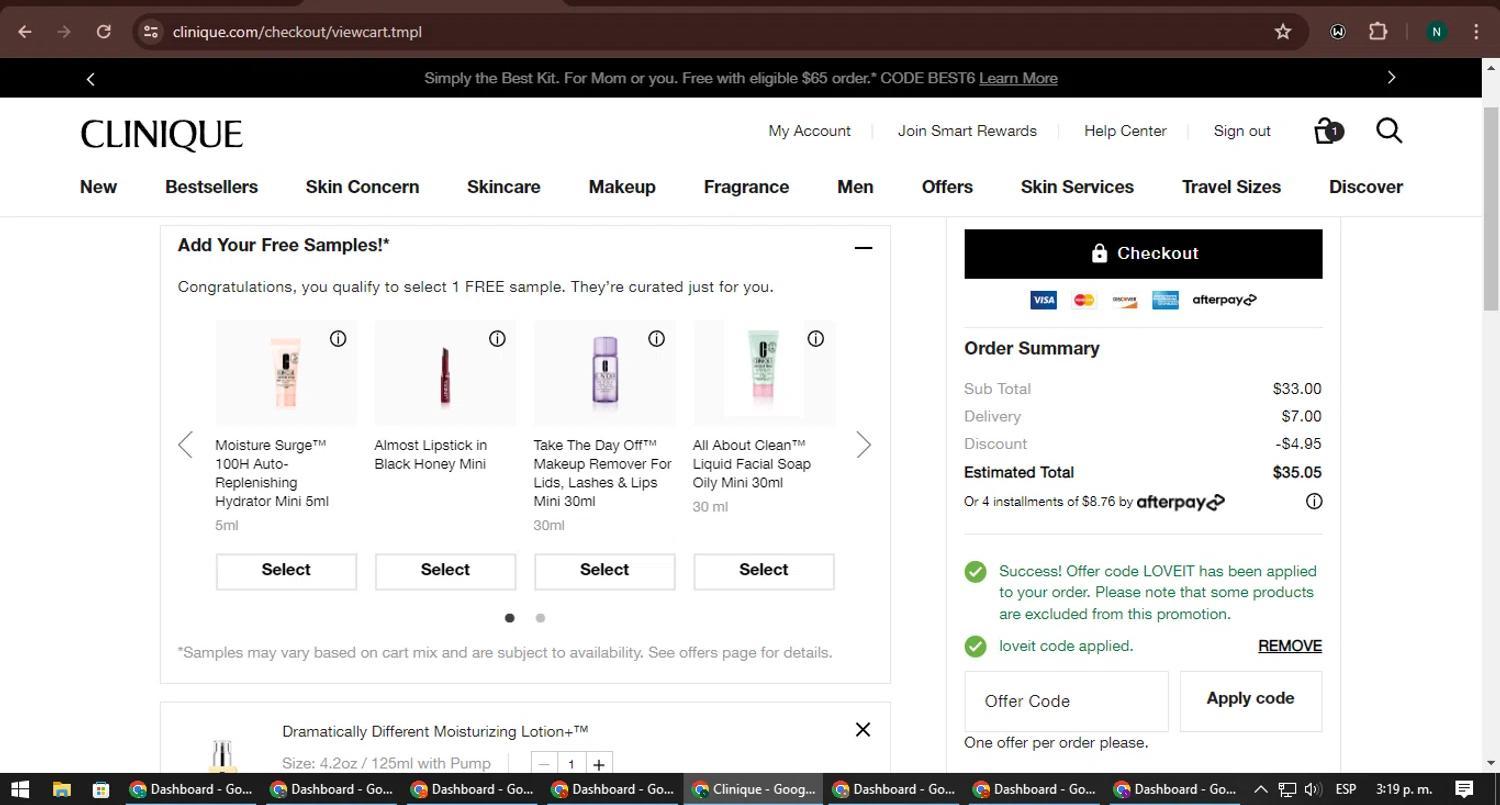
Task: Click the Sign out link
Action: pos(1242,131)
